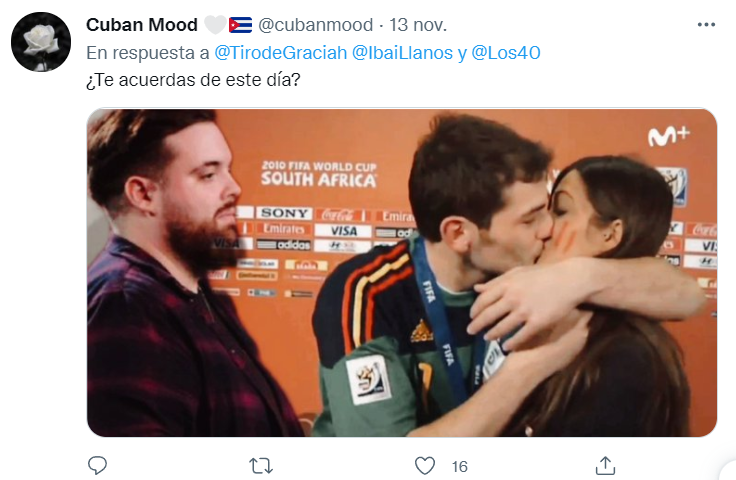Image resolution: width=736 pixels, height=480 pixels.
Task: Open the @cubanmood handle
Action: pyautogui.click(x=315, y=25)
